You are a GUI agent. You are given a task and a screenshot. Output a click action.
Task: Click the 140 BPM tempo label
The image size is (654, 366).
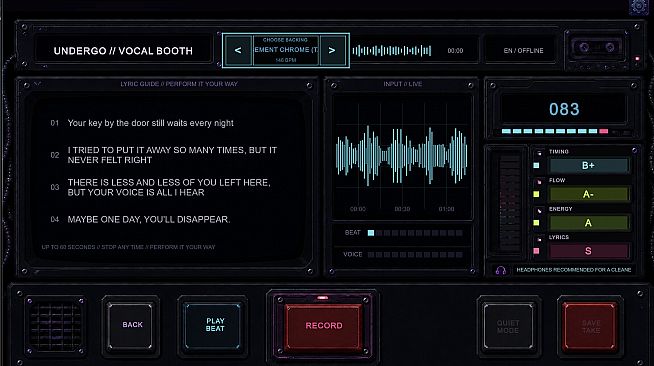coord(286,60)
